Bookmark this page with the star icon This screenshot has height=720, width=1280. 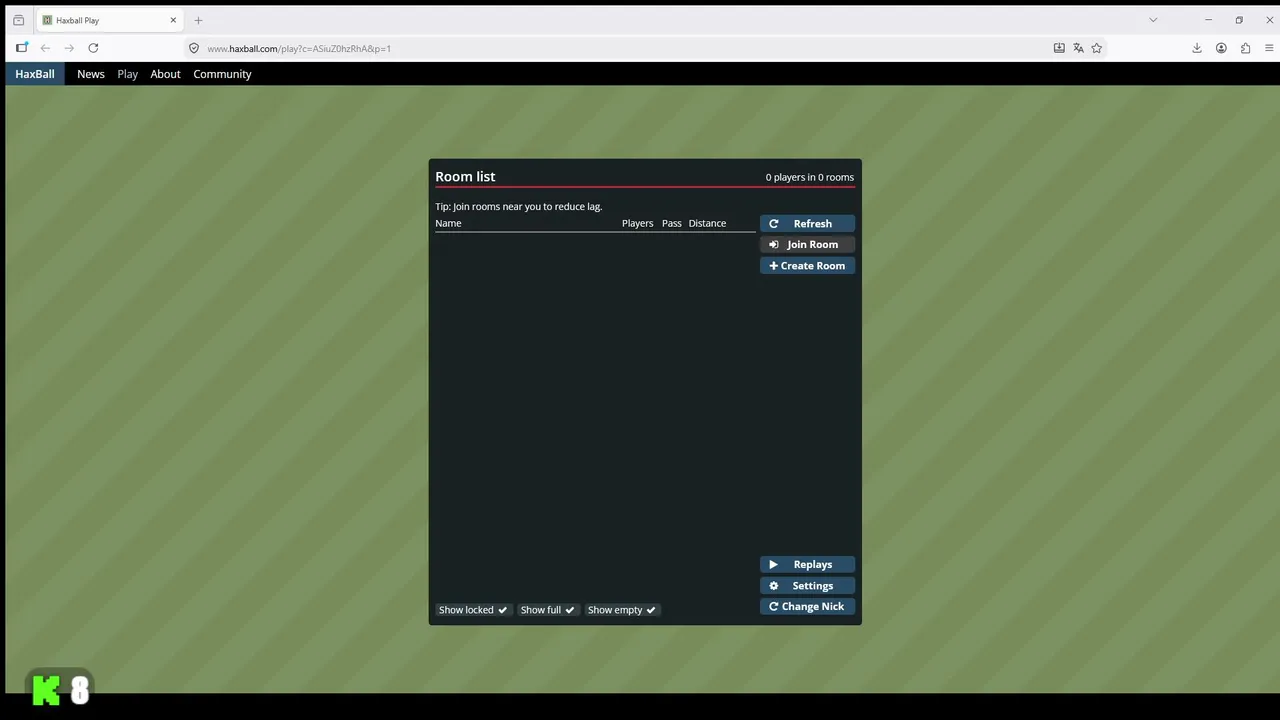click(1097, 48)
